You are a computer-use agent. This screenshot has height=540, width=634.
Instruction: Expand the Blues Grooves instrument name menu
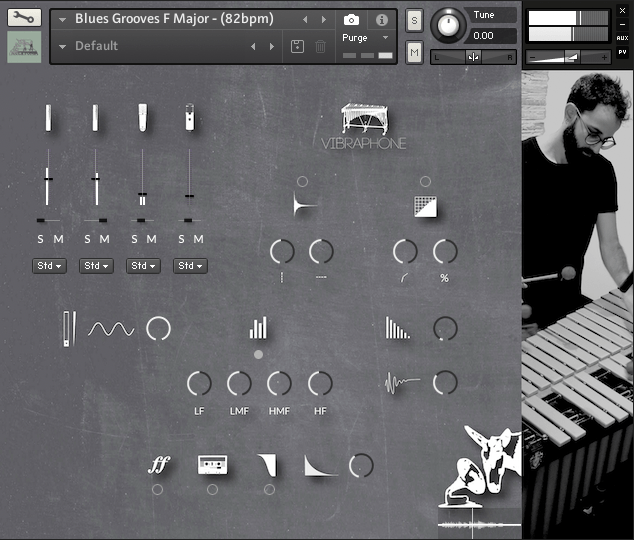coord(62,19)
